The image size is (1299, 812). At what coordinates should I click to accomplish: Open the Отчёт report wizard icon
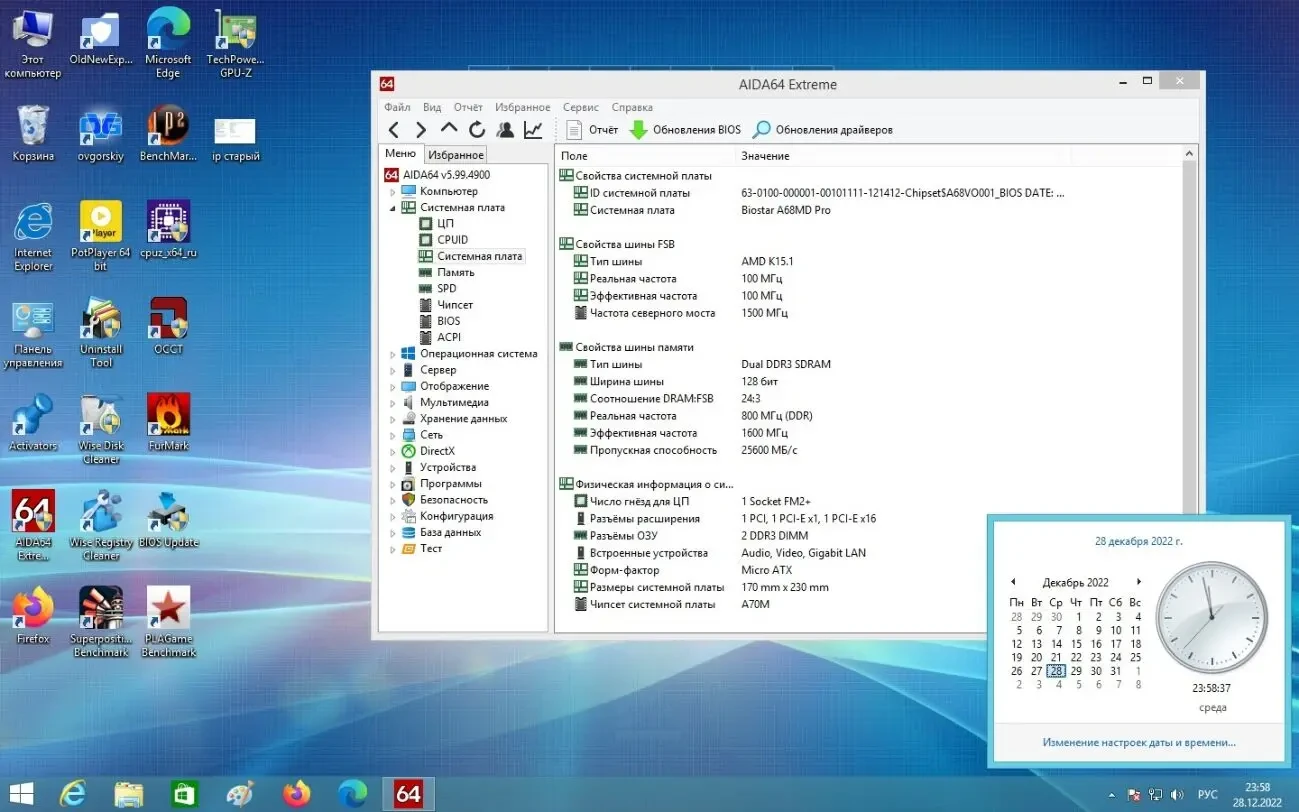coord(575,129)
